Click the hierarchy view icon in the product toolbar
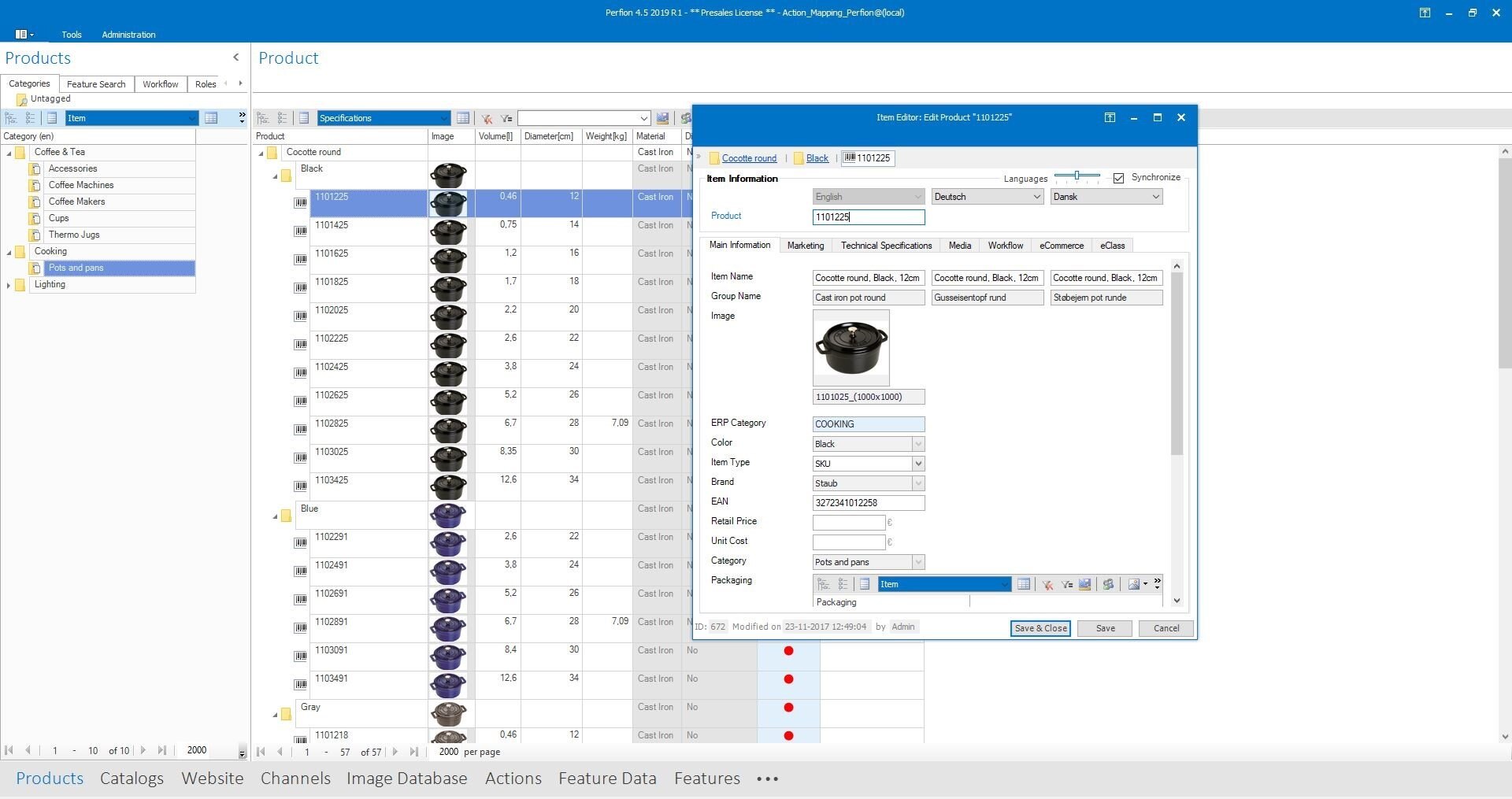1512x799 pixels. click(x=262, y=118)
